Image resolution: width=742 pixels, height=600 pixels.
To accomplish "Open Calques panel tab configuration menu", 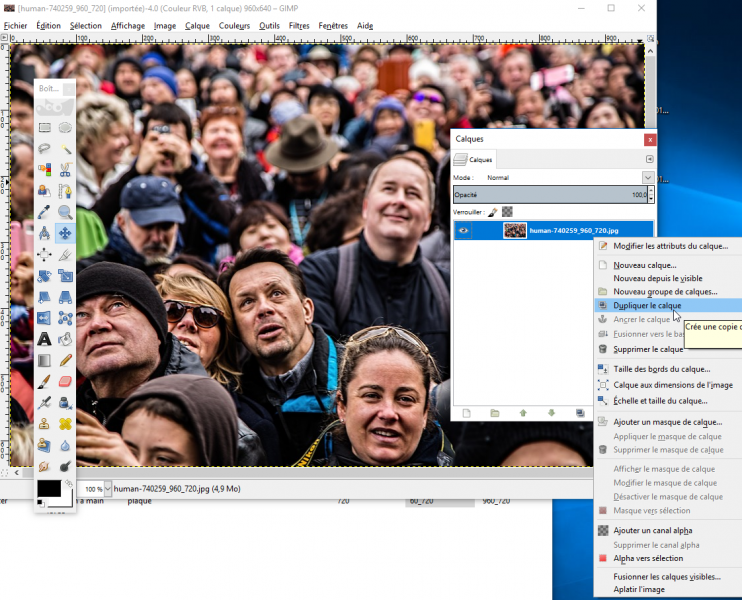I will tap(650, 159).
